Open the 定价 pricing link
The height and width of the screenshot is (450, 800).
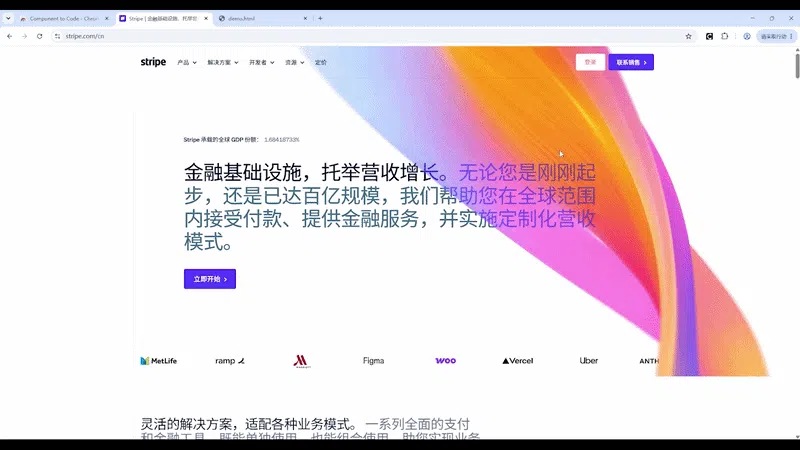[320, 62]
